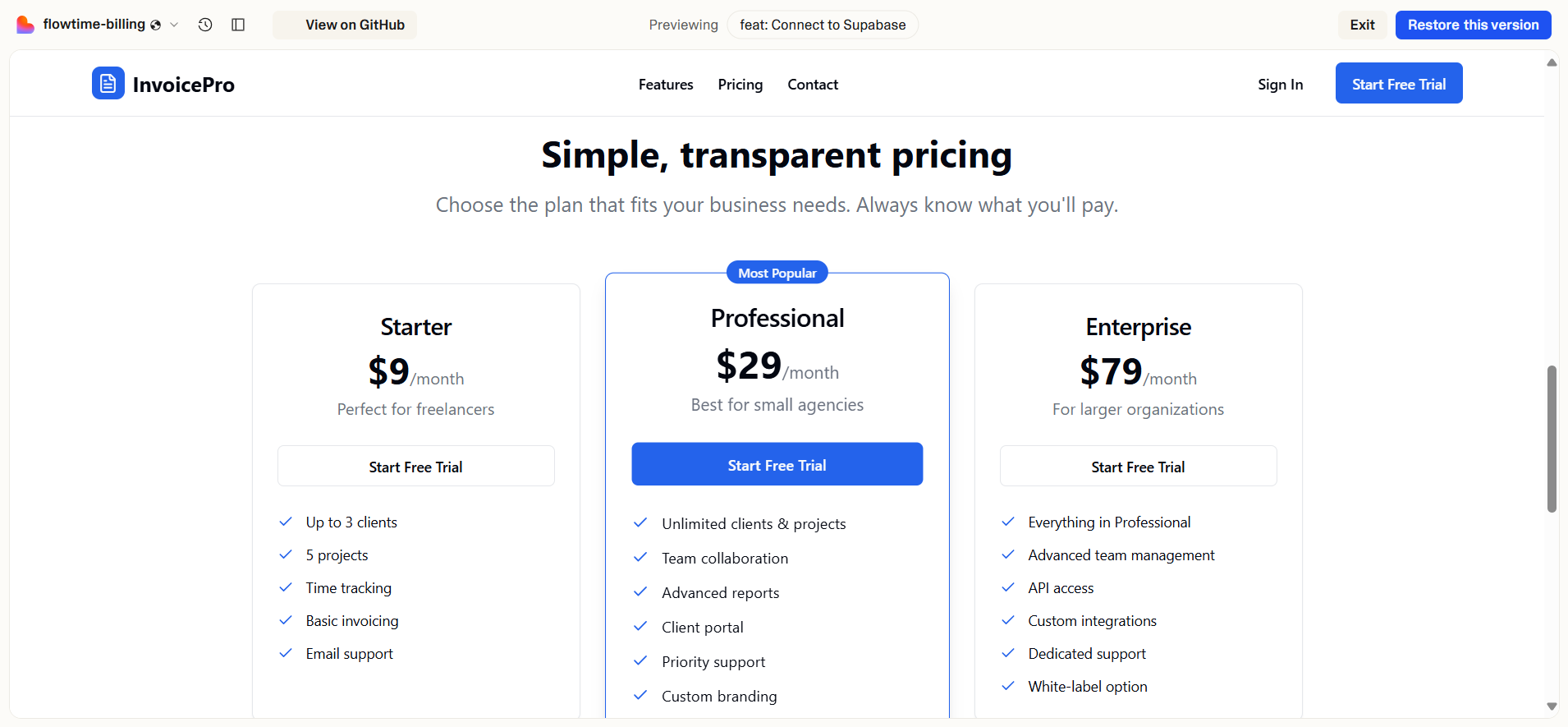Open View on GitHub
This screenshot has height=727, width=1568.
coord(345,25)
